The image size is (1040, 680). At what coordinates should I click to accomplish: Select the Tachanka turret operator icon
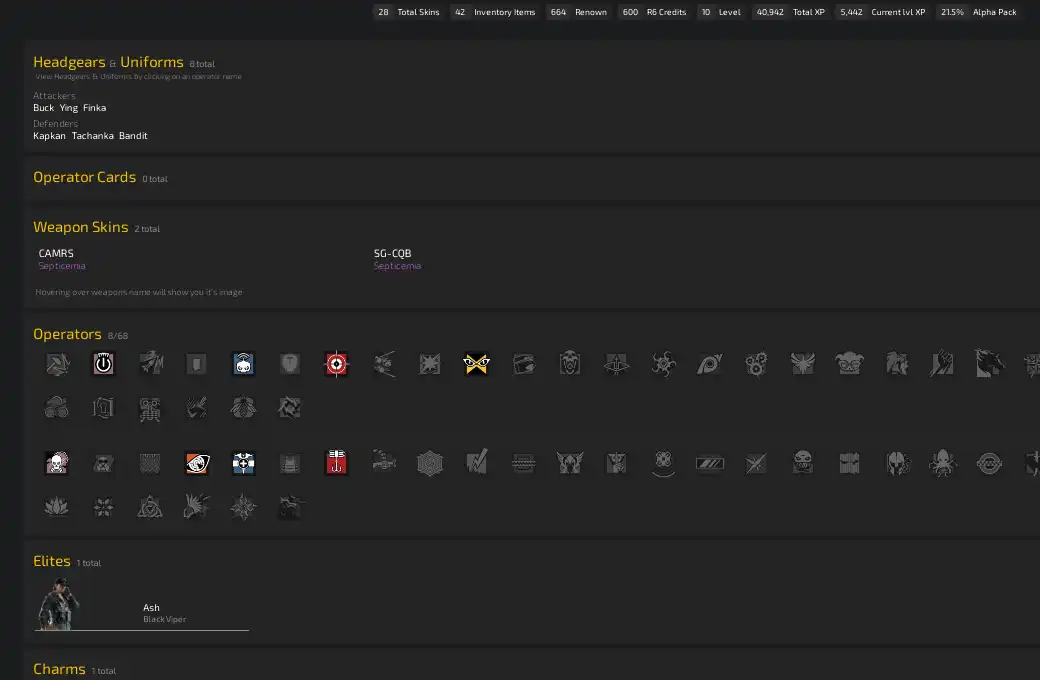(x=383, y=460)
